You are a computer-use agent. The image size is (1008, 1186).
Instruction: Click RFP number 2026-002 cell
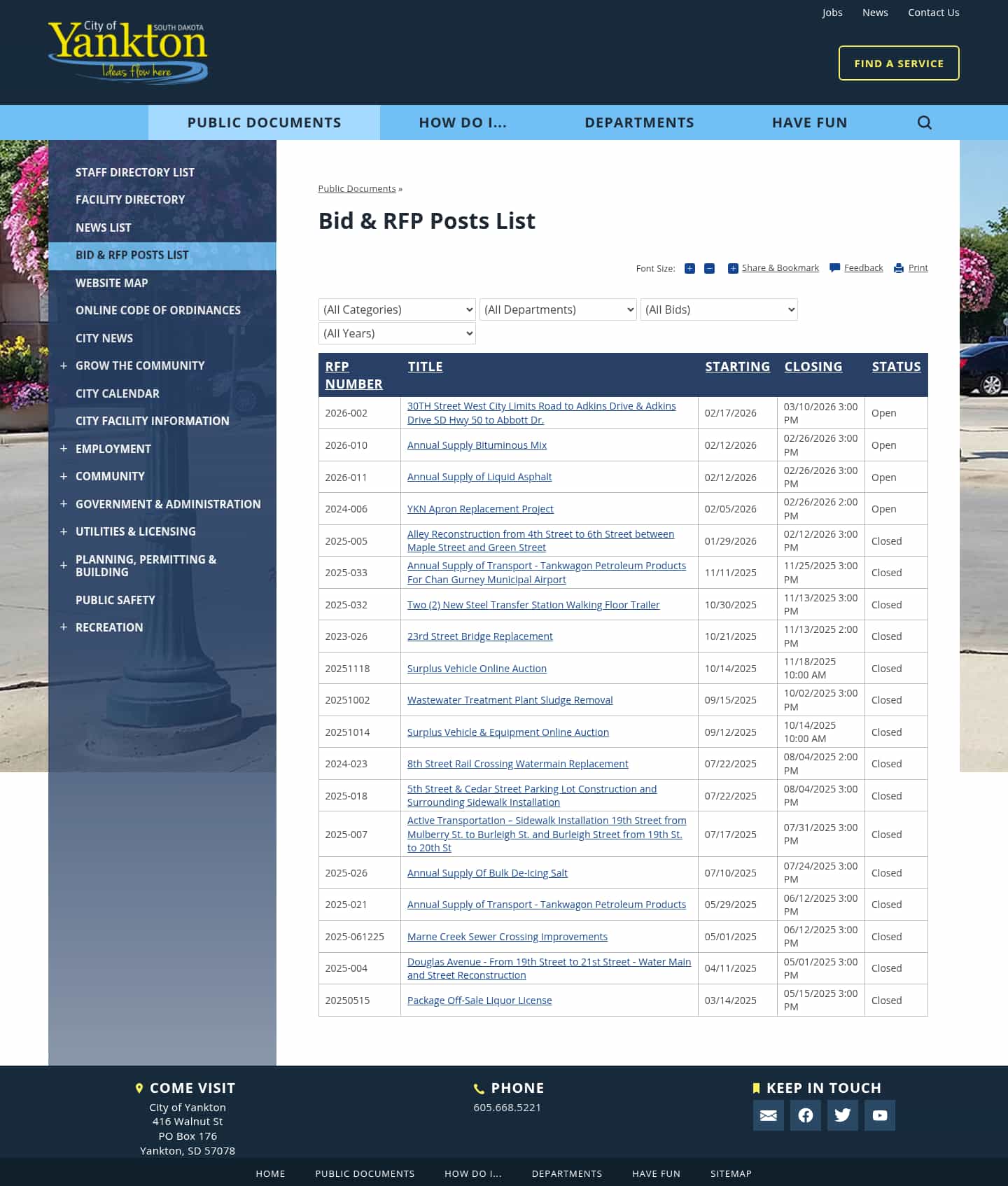(359, 413)
